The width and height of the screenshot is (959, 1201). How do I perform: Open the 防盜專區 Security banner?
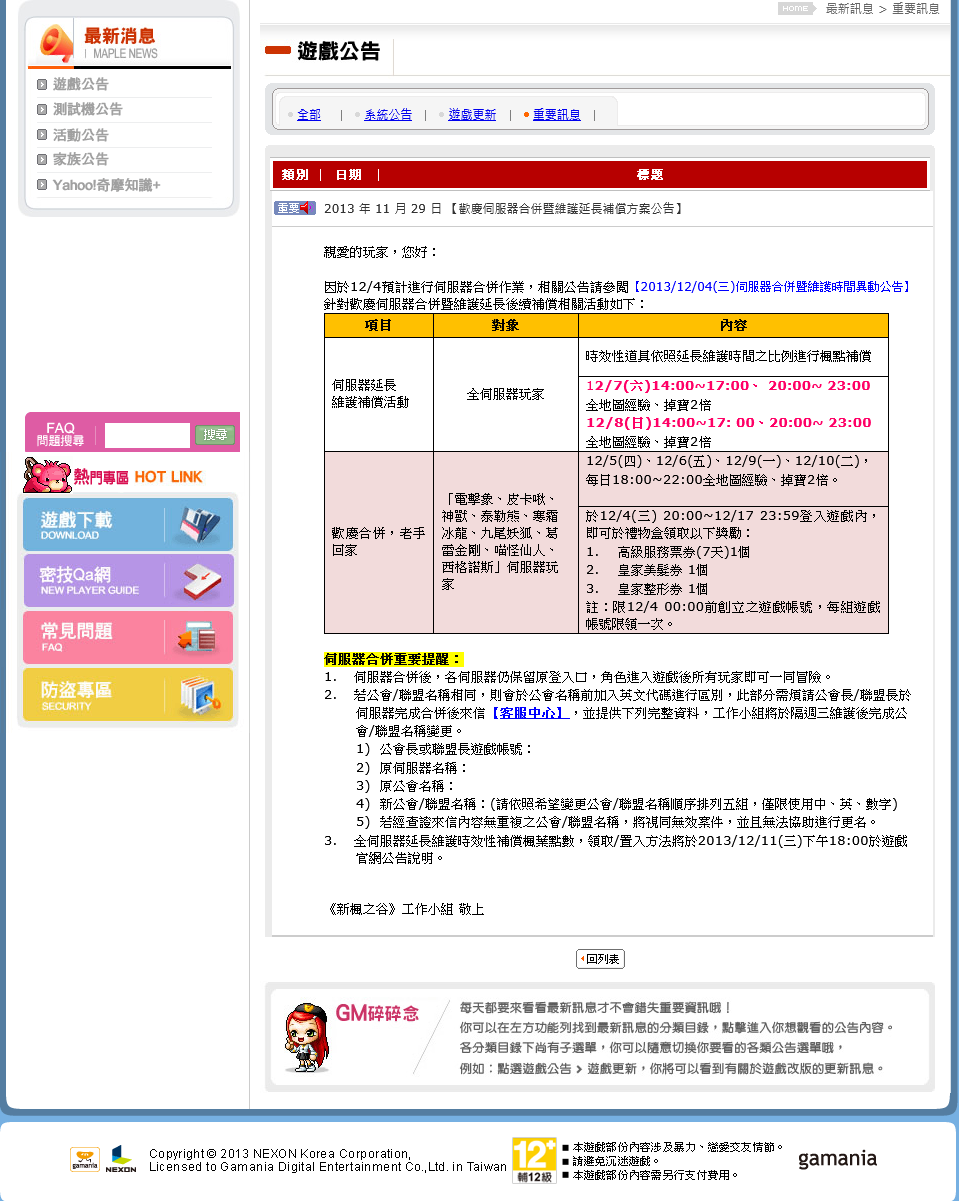[128, 695]
